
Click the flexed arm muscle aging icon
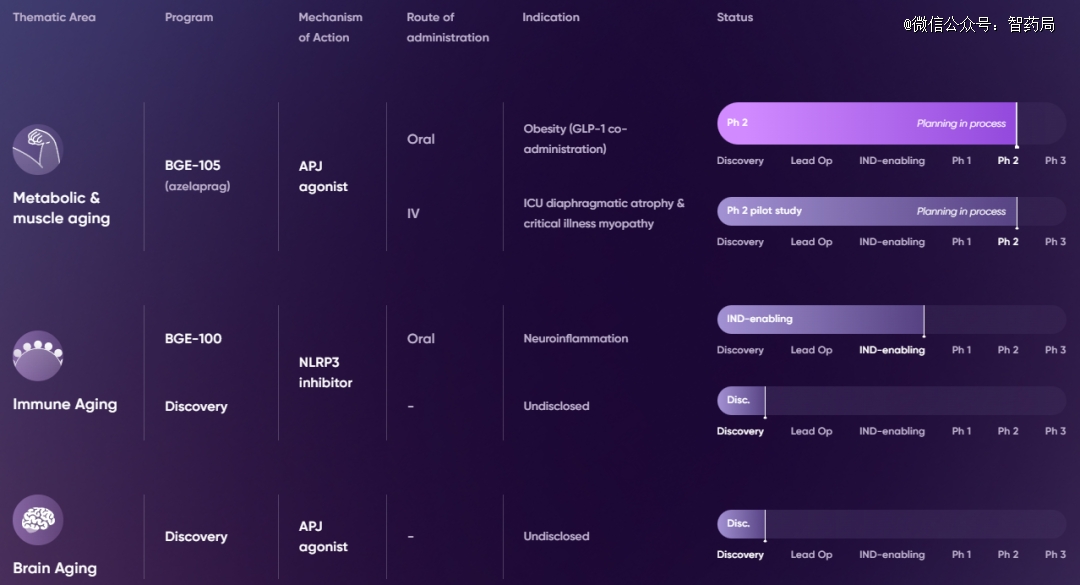38,150
